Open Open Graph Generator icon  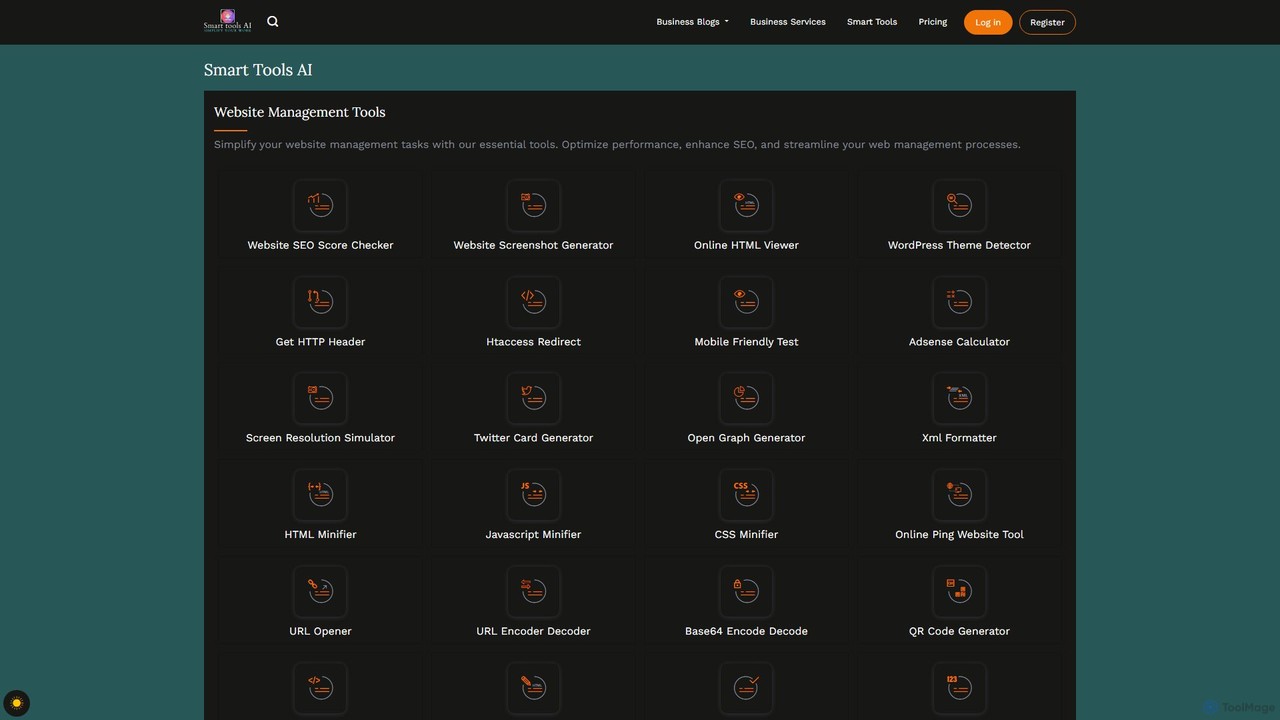(746, 398)
